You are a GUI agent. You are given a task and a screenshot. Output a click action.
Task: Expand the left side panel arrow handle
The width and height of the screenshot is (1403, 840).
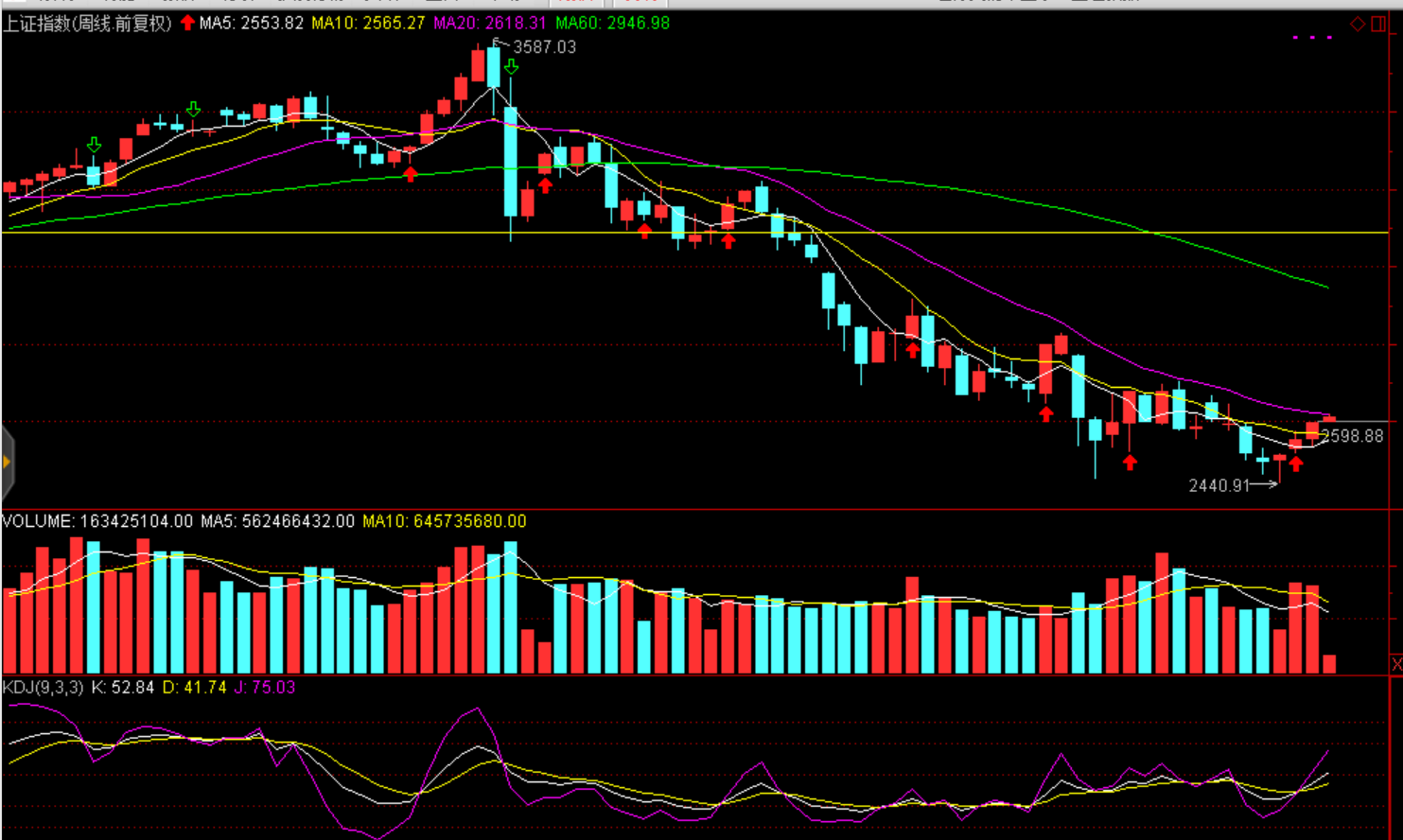[7, 462]
